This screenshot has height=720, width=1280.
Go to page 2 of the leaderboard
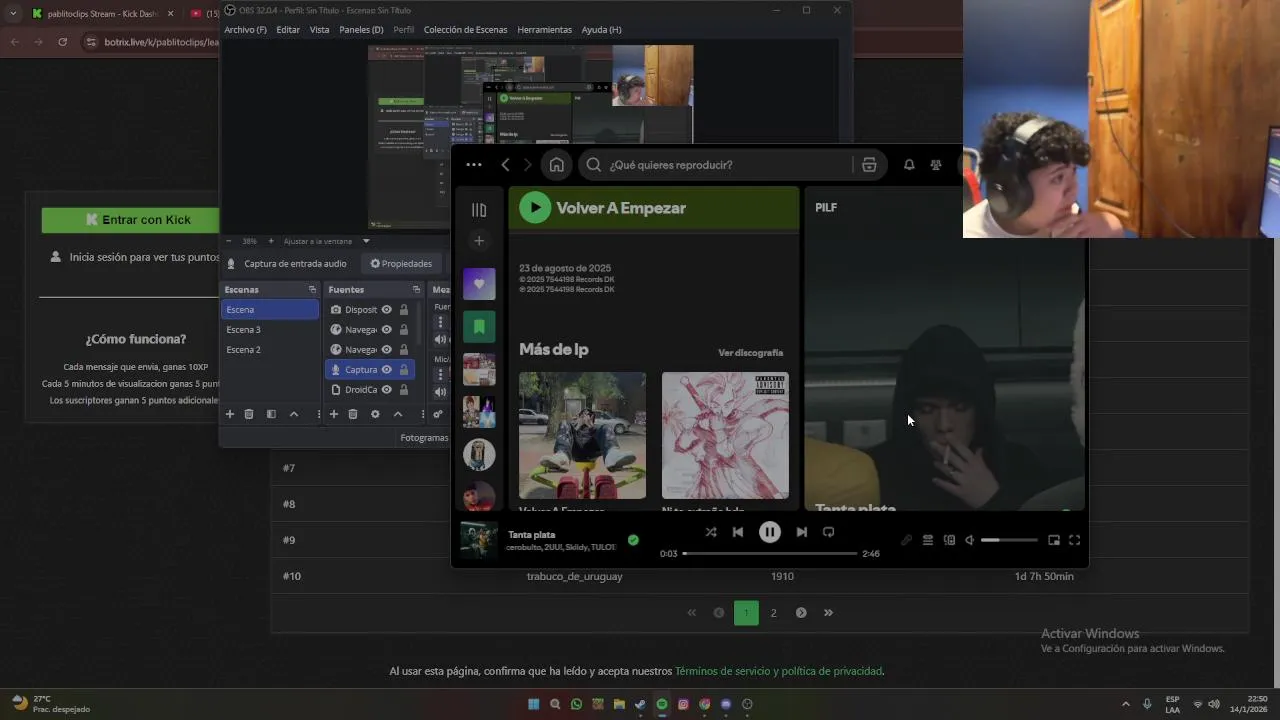773,613
